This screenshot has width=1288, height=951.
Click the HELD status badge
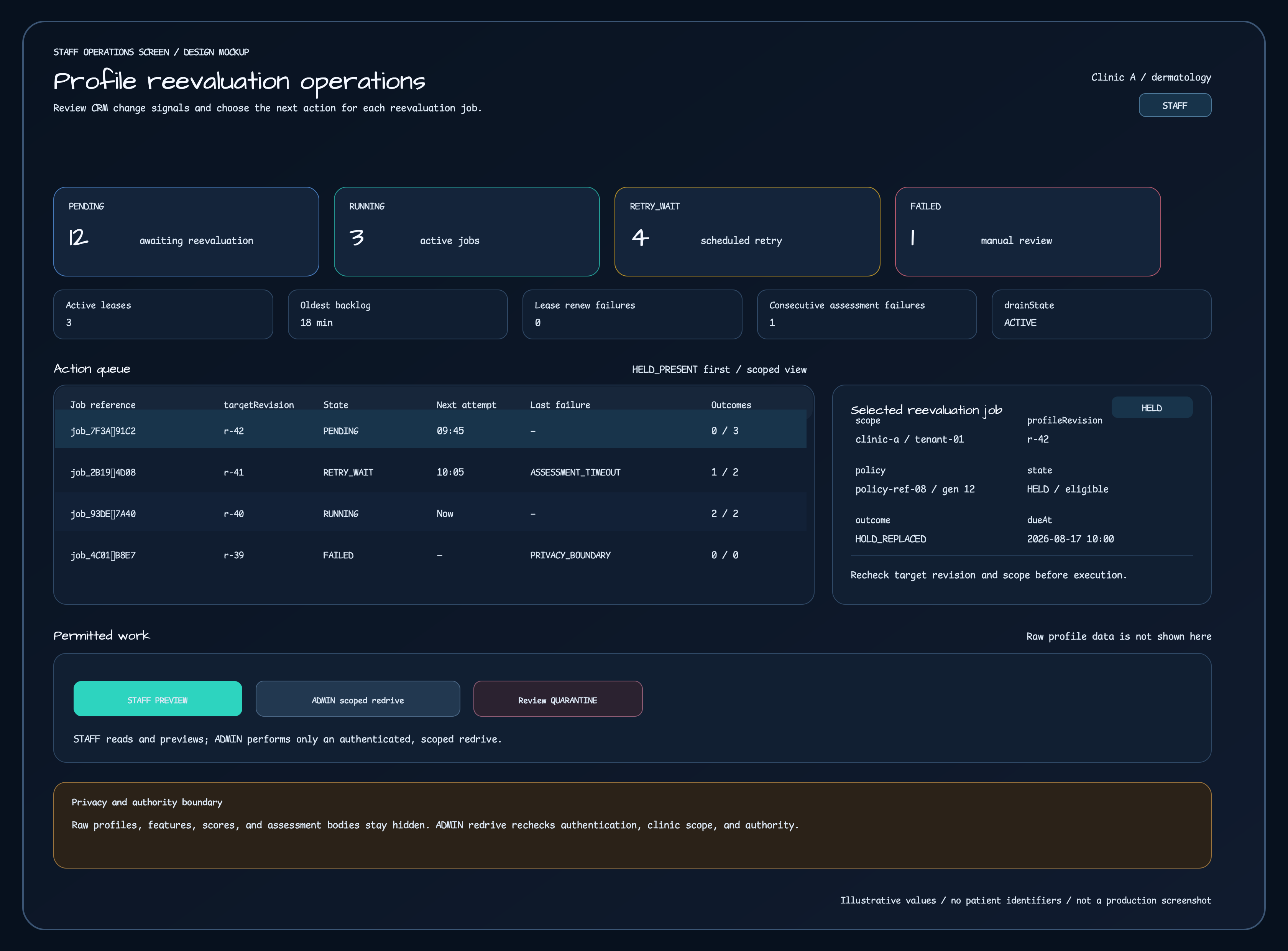[x=1152, y=408]
